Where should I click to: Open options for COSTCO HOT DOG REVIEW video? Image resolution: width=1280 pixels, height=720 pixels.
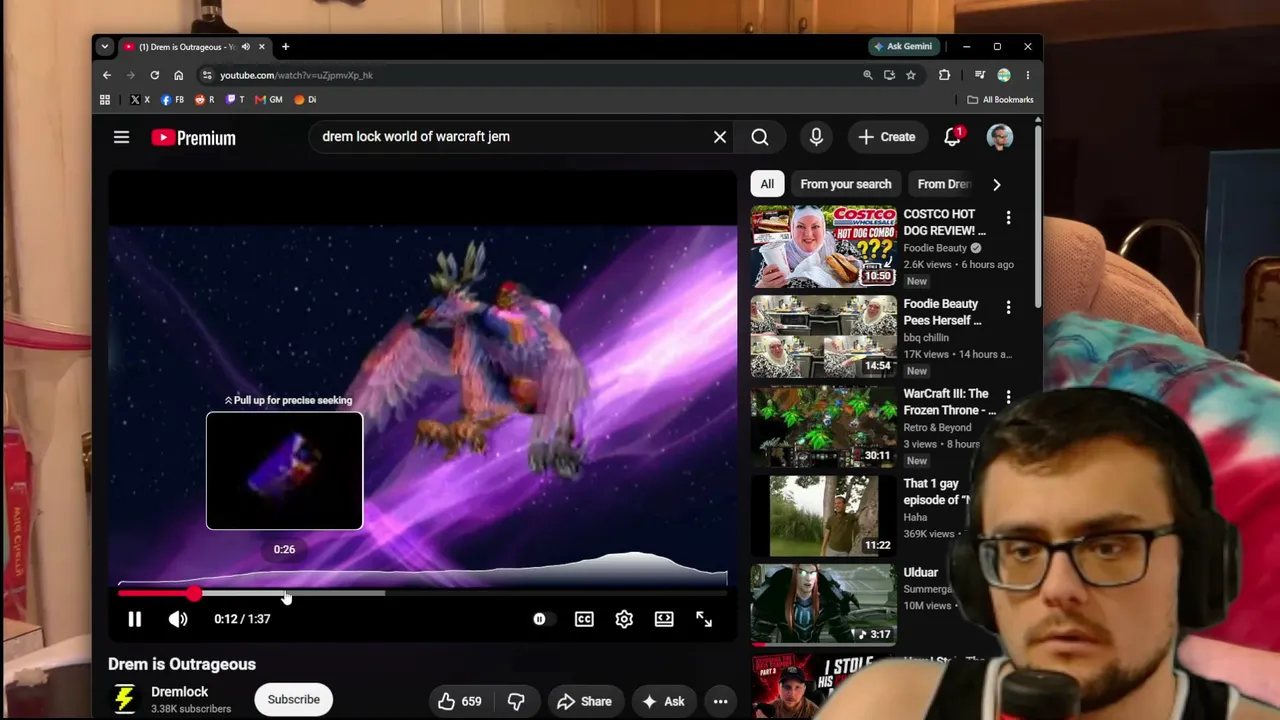coord(1008,218)
